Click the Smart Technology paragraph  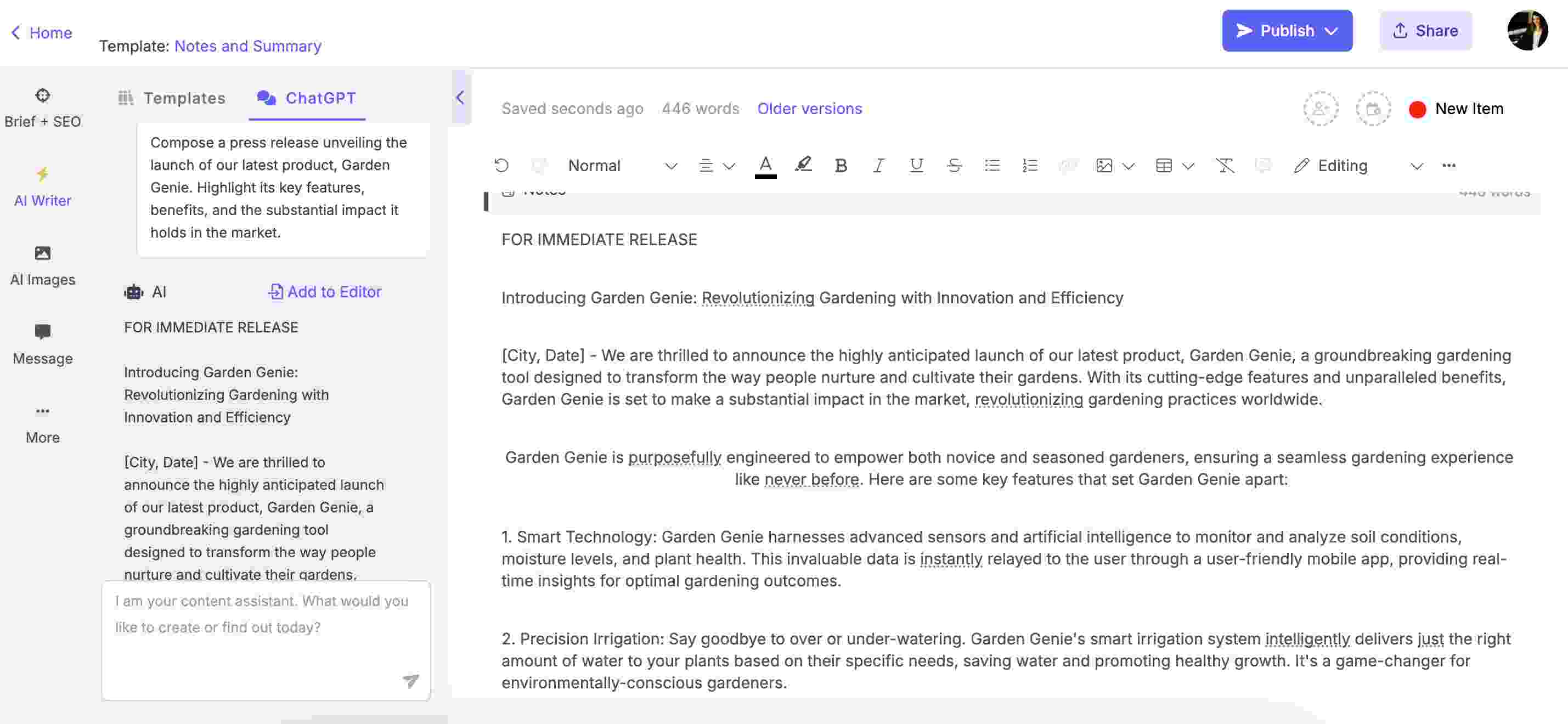tap(1004, 558)
